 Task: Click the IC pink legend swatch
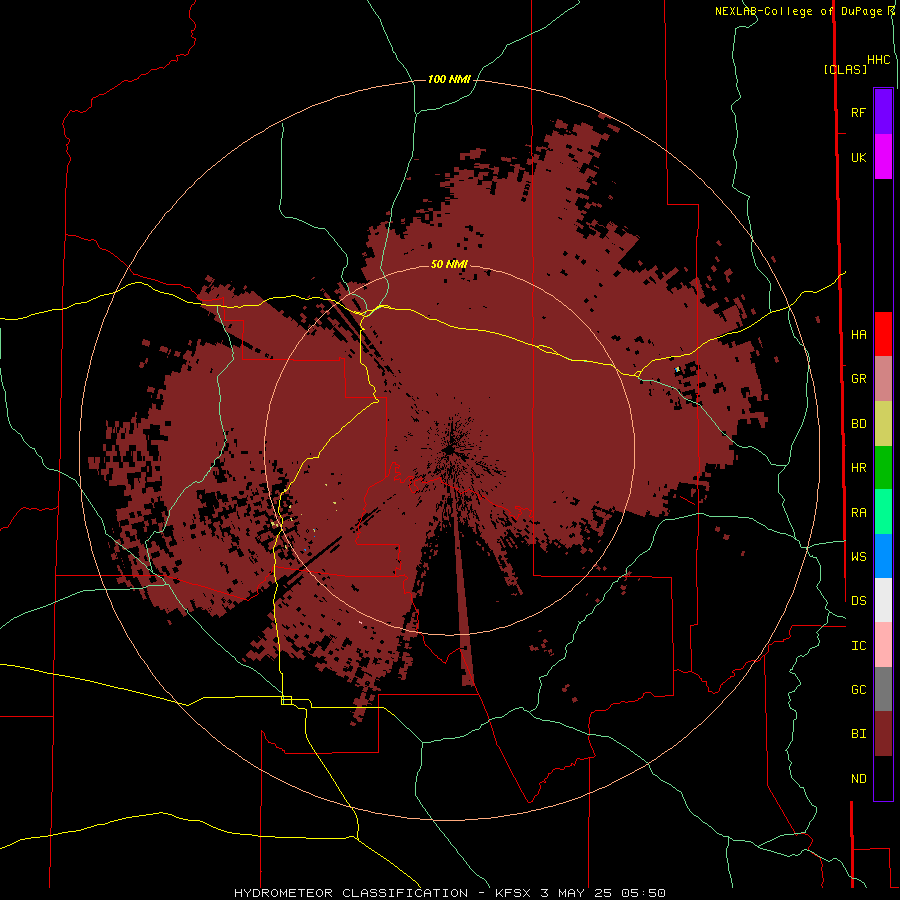click(883, 645)
